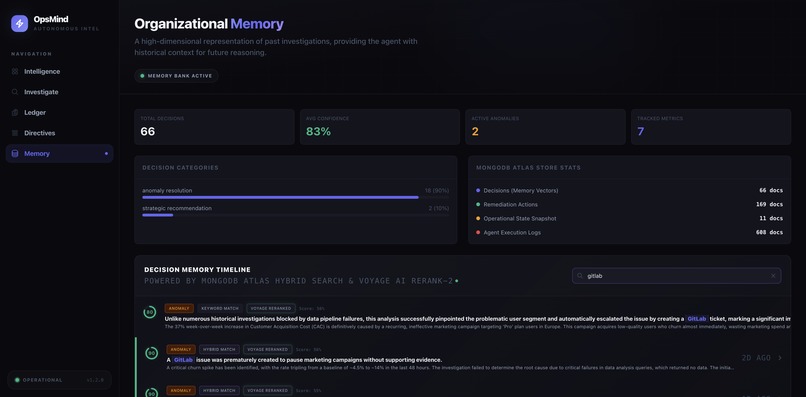Viewport: 806px width, 397px height.
Task: Click the highlighted GitLab word in the keyword match entry
Action: point(697,319)
